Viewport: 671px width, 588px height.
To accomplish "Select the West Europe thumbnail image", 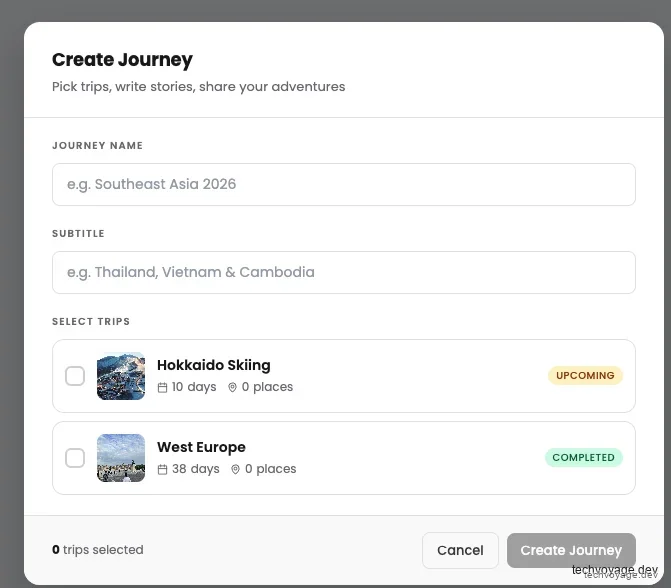I will 121,458.
